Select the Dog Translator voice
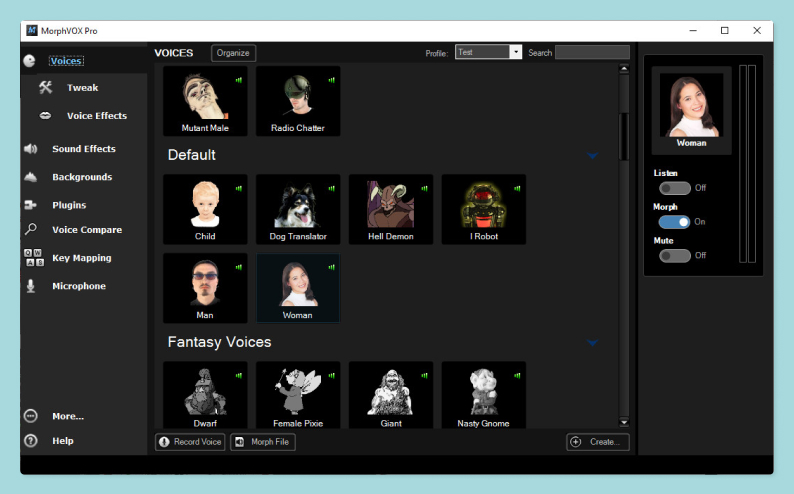Viewport: 794px width, 494px height. coord(298,209)
